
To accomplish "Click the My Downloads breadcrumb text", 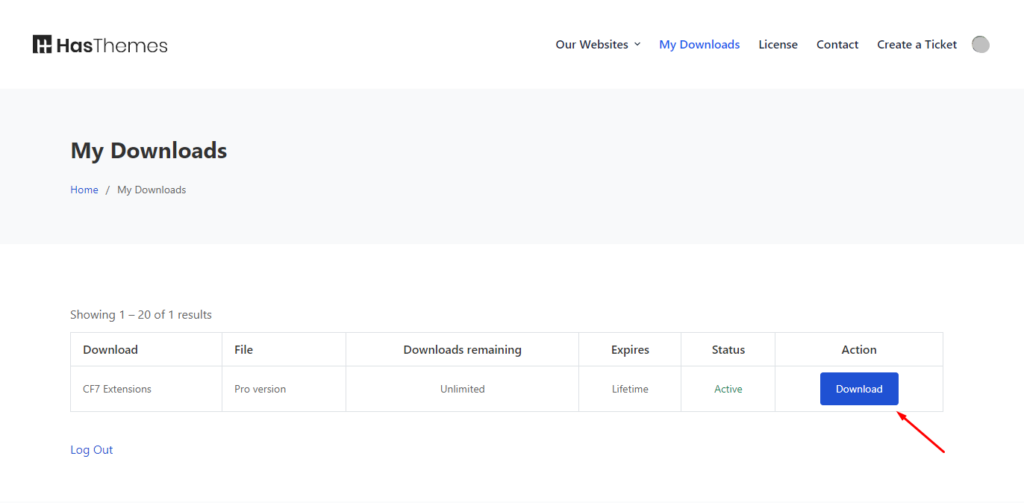I will 151,190.
